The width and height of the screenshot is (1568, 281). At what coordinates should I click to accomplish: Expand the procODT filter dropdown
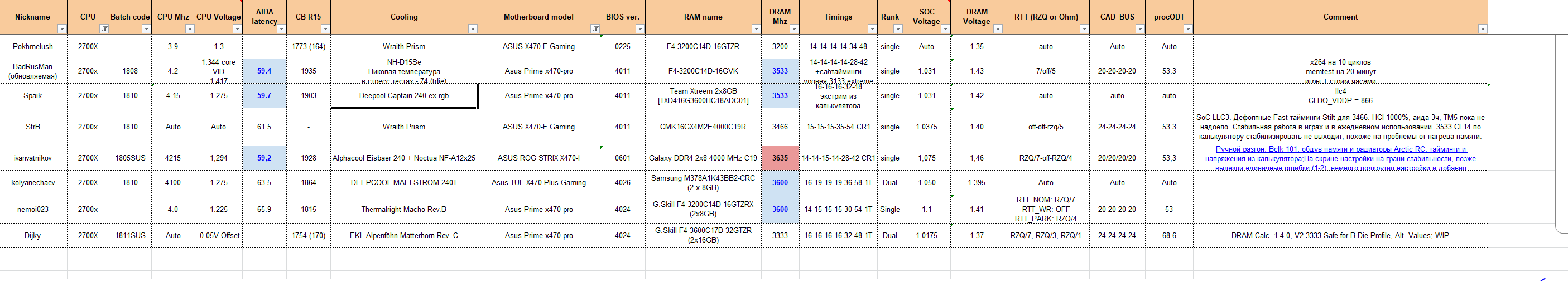tap(1187, 28)
